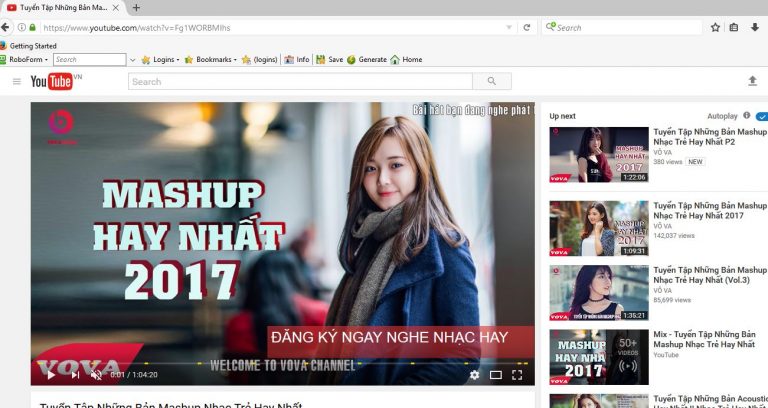The width and height of the screenshot is (768, 408).
Task: Click the YouTube upload icon
Action: [x=752, y=81]
